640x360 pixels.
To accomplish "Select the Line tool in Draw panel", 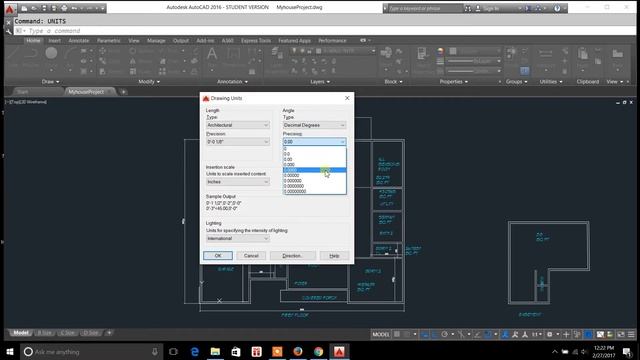I will click(12, 54).
